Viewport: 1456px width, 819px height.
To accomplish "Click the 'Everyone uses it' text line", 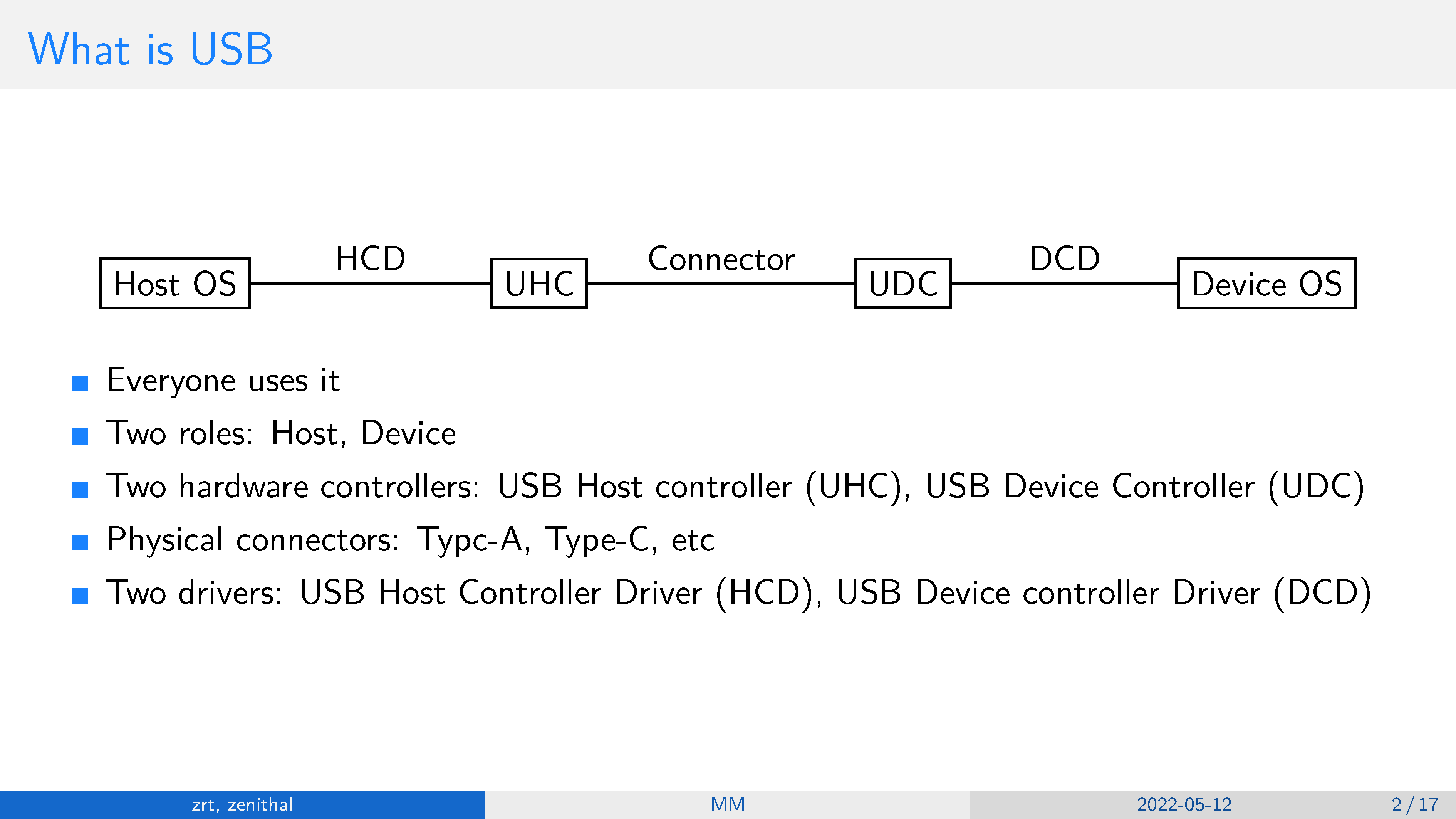I will [223, 380].
